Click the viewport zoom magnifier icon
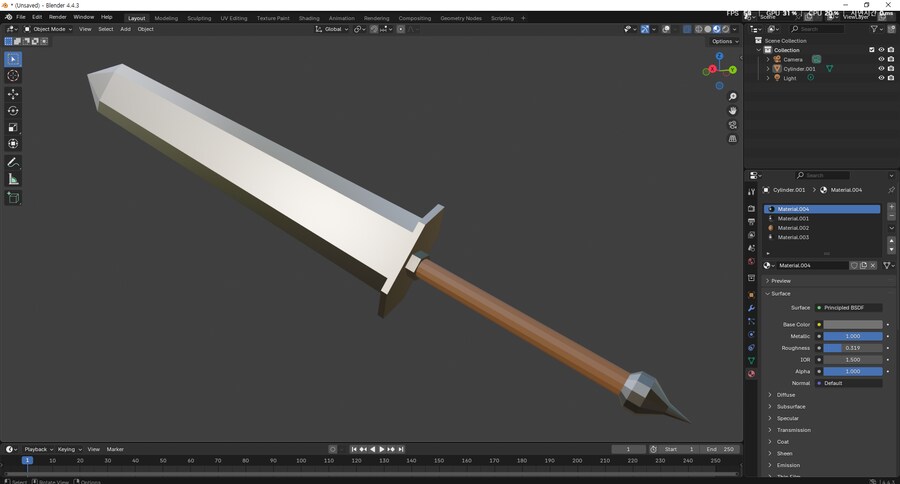The height and width of the screenshot is (484, 900). pos(732,96)
